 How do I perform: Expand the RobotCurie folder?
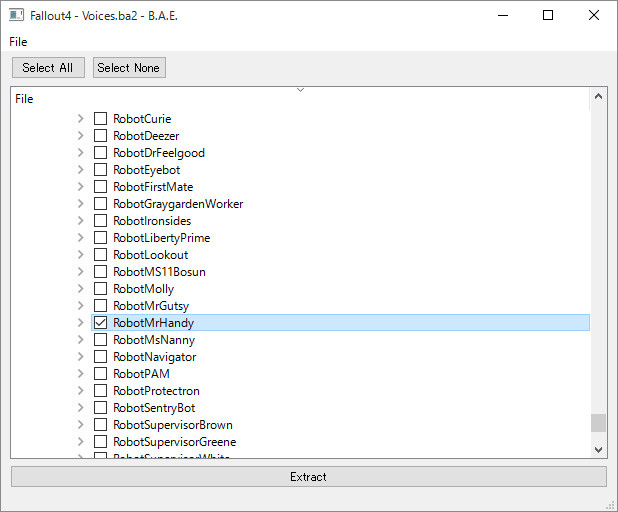pyautogui.click(x=81, y=119)
